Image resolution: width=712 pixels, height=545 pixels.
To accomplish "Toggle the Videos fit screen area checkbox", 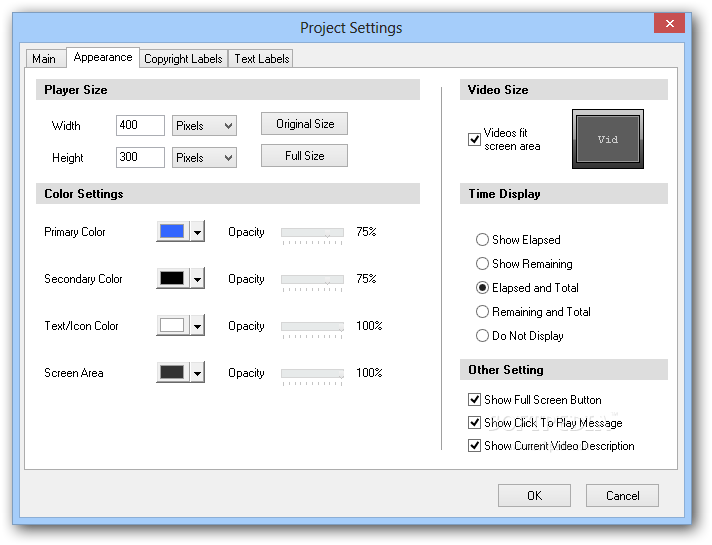I will coord(475,139).
